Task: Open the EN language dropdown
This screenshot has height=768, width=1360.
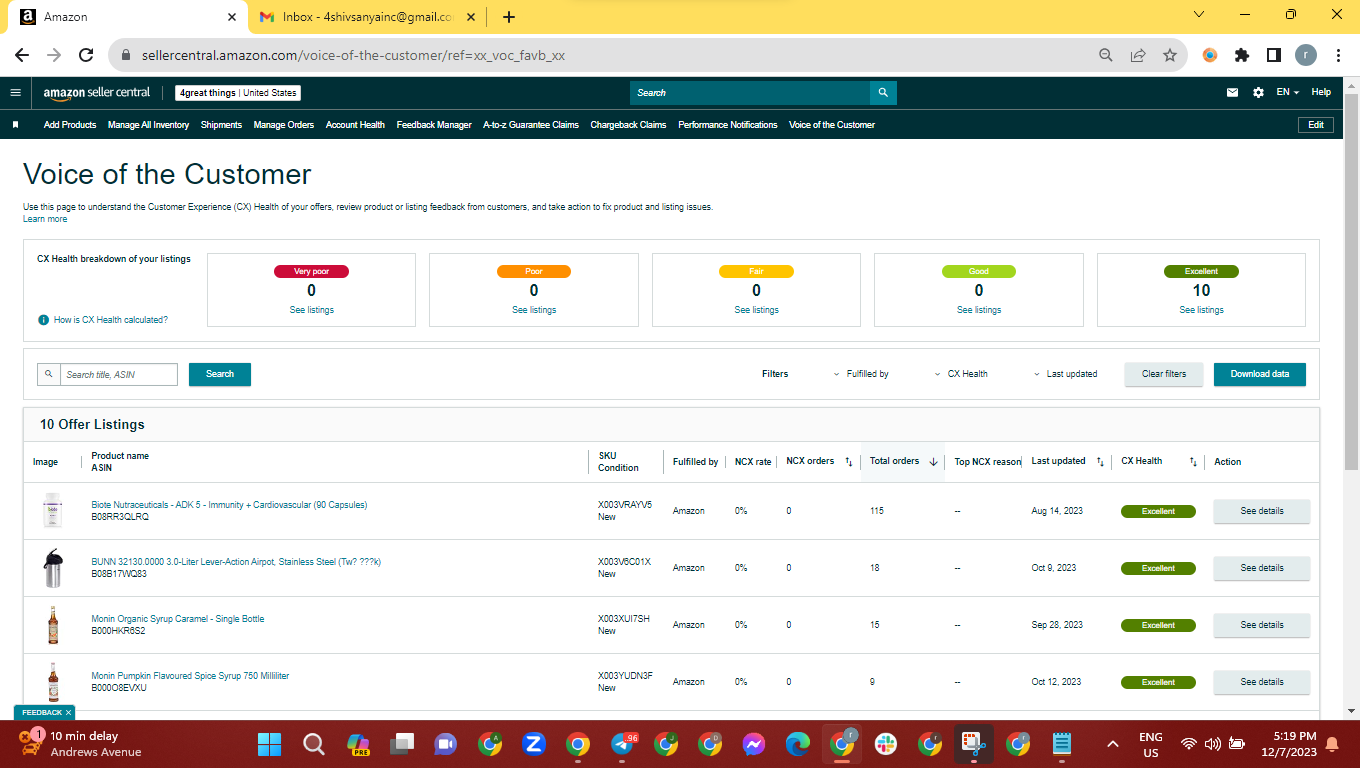Action: [x=1287, y=92]
